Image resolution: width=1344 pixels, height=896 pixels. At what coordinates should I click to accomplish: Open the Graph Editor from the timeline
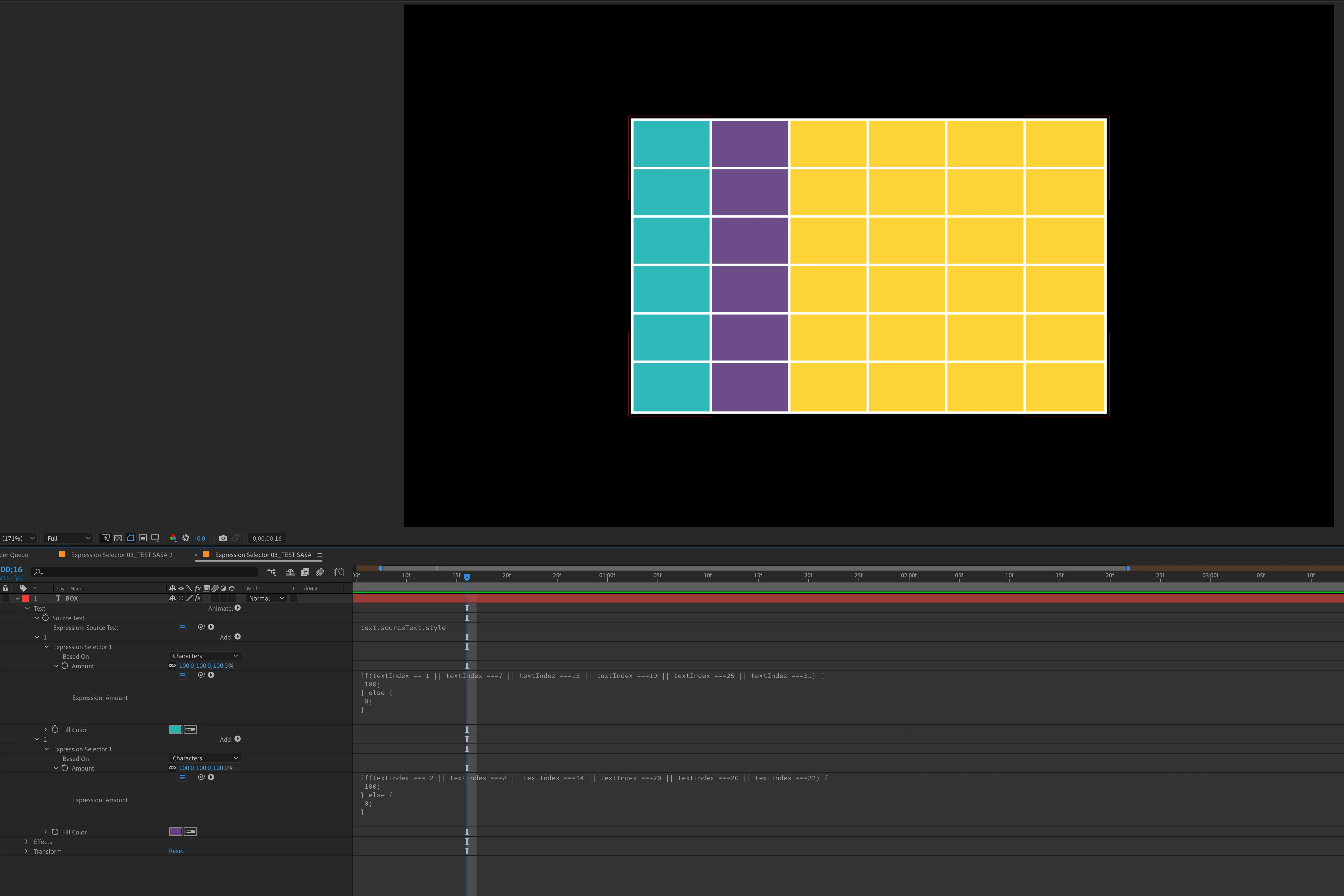(339, 572)
